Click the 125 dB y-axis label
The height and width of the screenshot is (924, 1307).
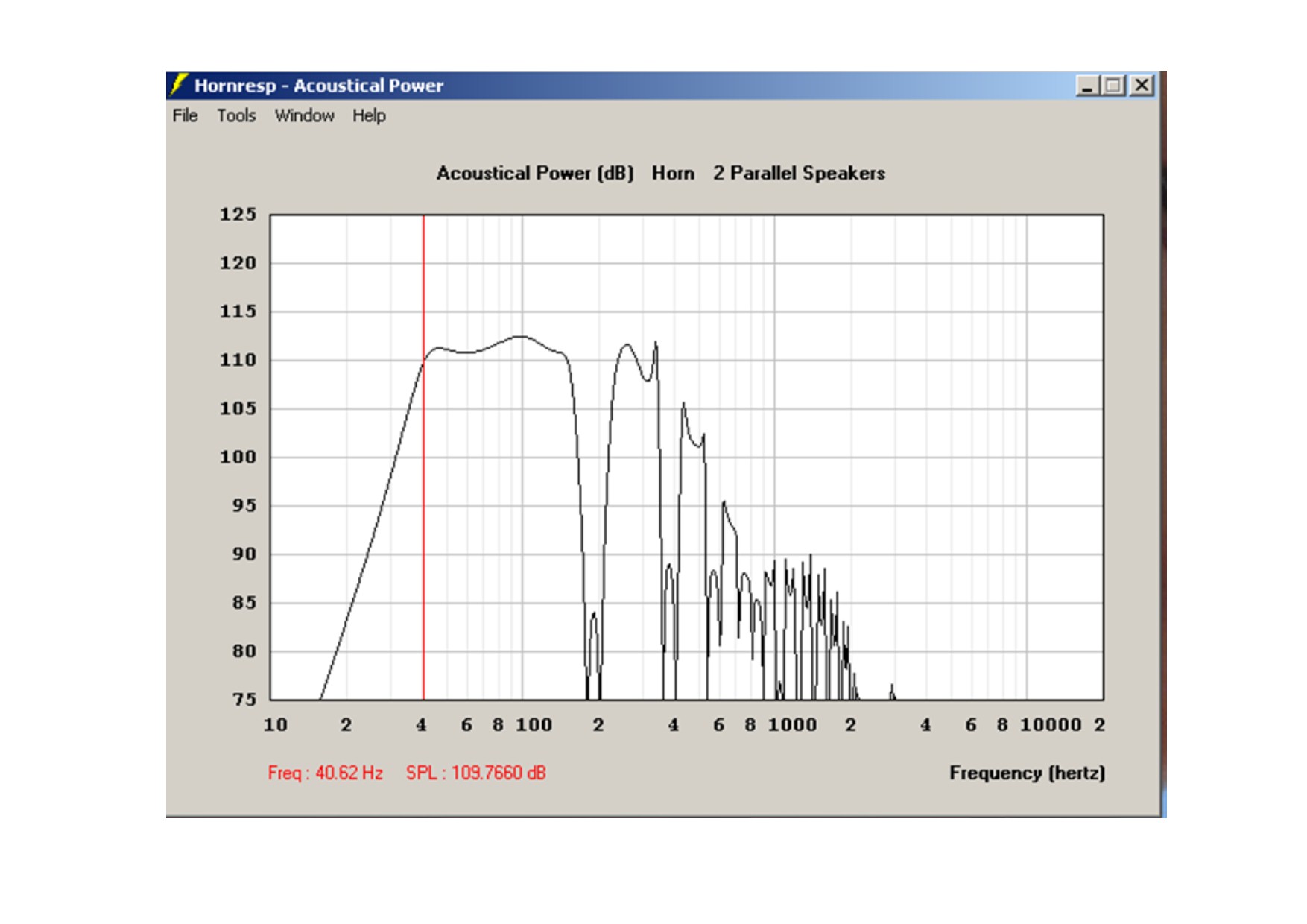238,215
